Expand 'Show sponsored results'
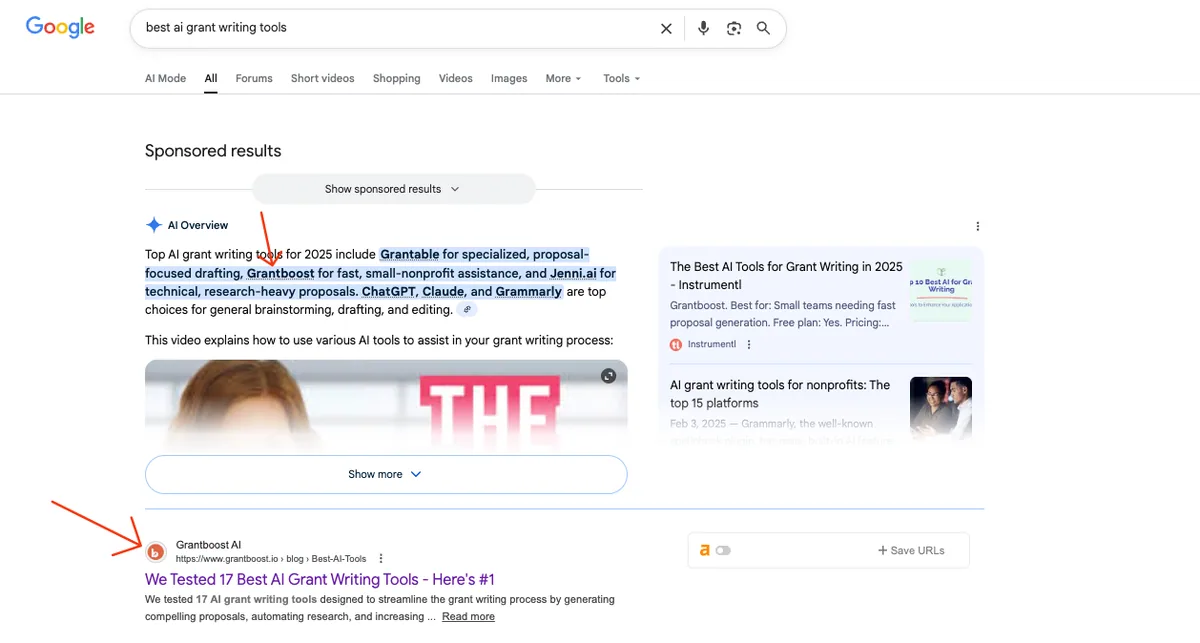1200x643 pixels. click(x=393, y=189)
